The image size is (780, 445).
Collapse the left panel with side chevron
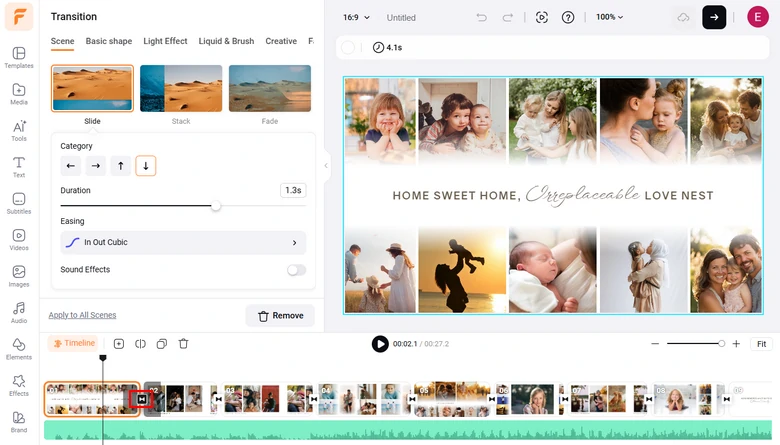click(x=326, y=166)
